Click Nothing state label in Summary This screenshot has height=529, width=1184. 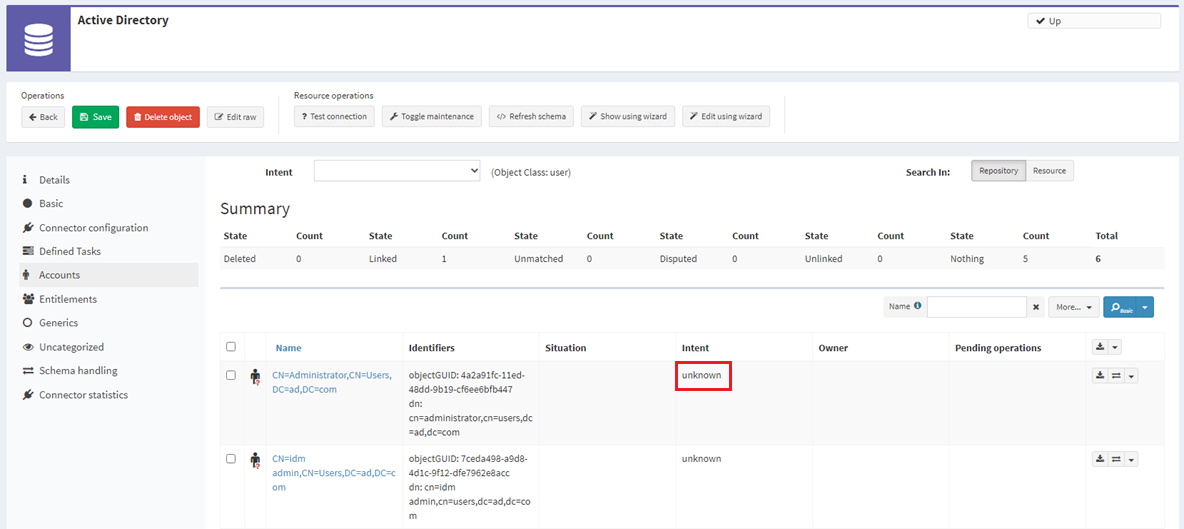click(967, 259)
